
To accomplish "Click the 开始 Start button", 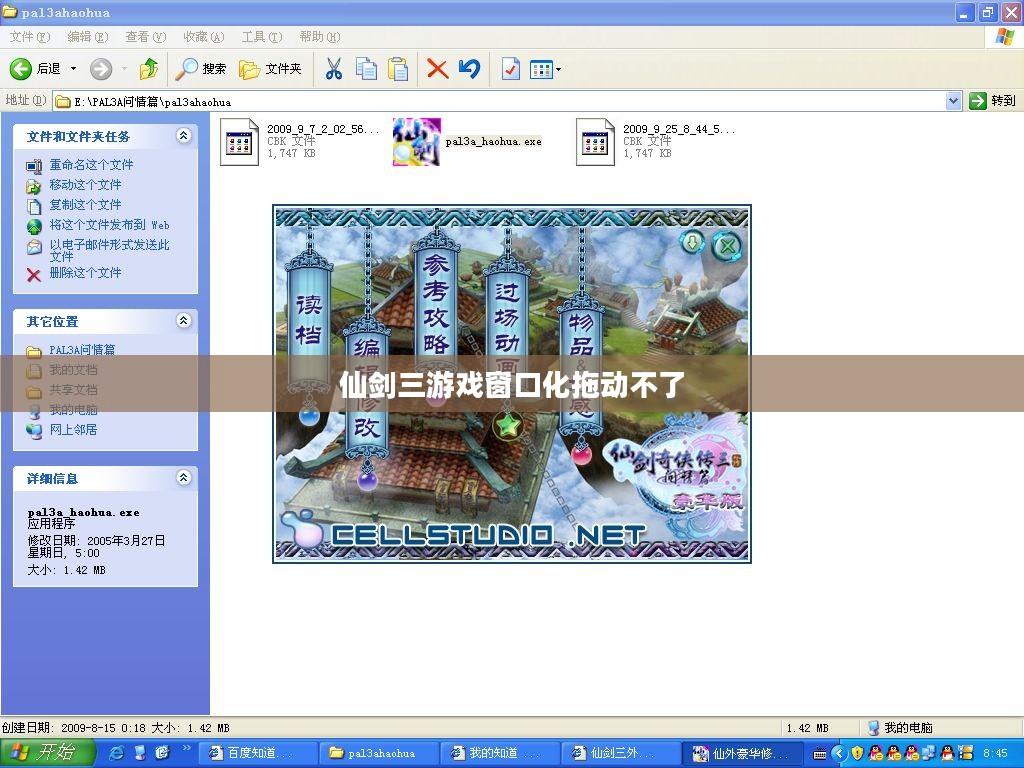I will pyautogui.click(x=47, y=753).
